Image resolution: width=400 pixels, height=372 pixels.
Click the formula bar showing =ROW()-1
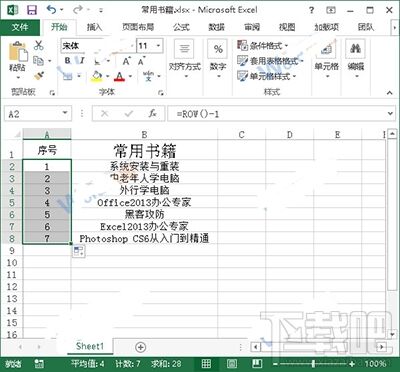click(277, 114)
